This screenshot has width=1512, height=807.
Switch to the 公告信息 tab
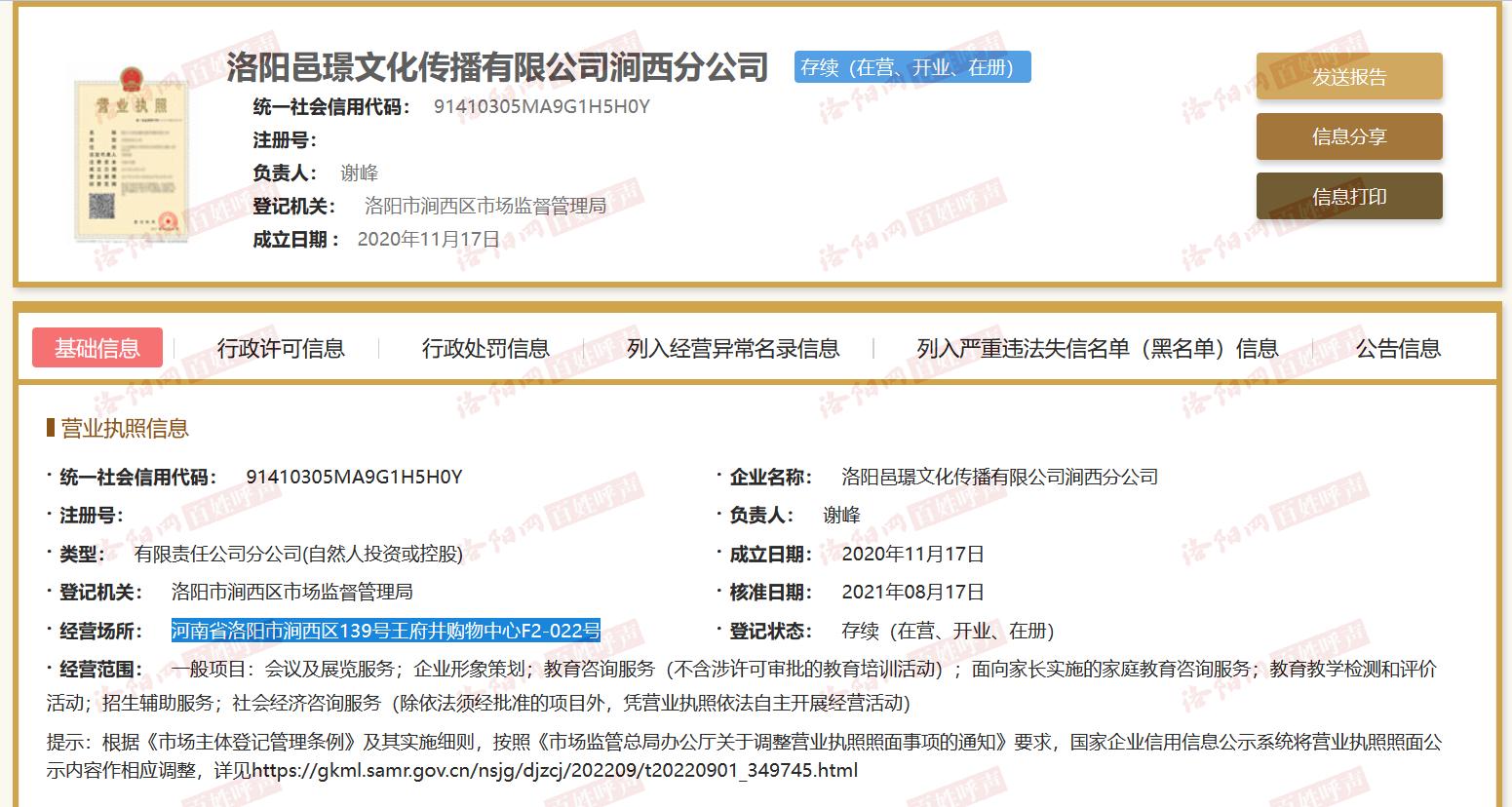[x=1398, y=348]
